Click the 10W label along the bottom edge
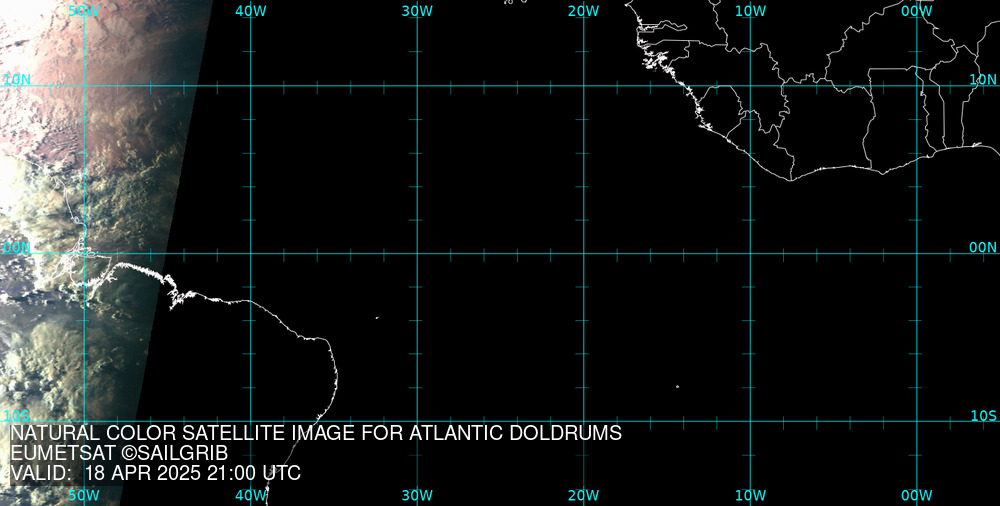This screenshot has width=1000, height=506. tap(750, 495)
